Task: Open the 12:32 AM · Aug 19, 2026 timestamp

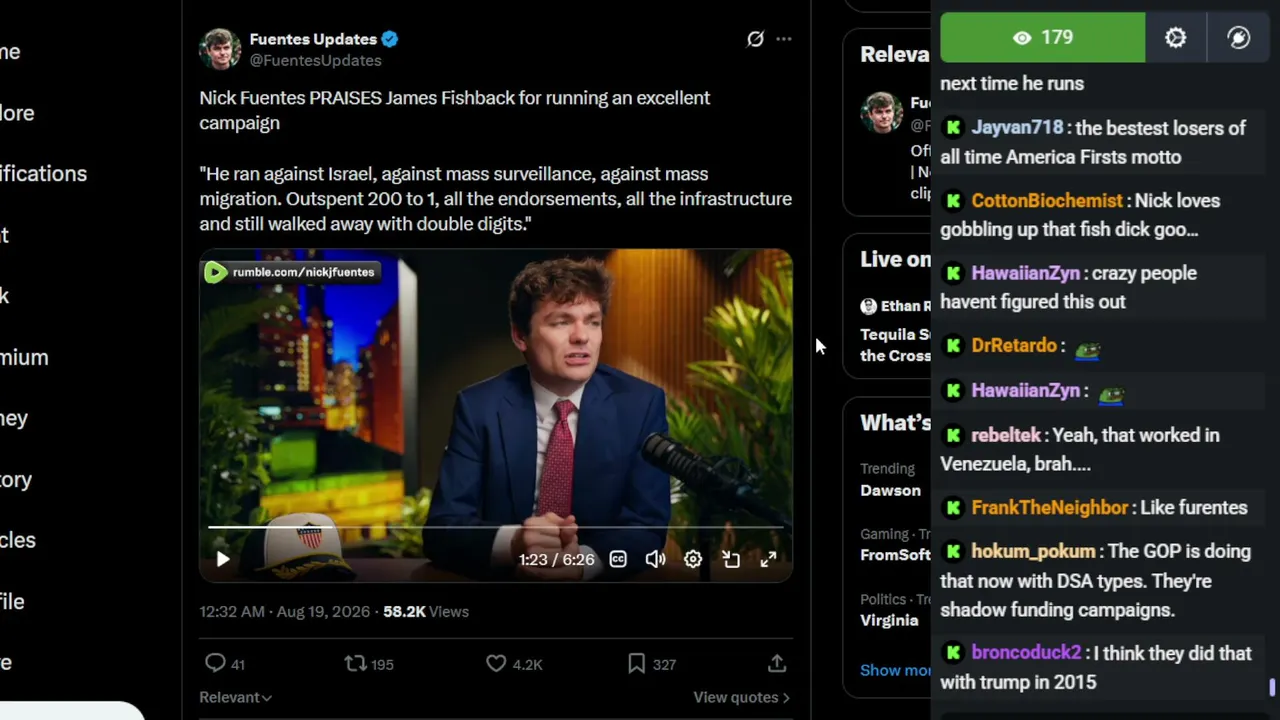Action: (284, 611)
